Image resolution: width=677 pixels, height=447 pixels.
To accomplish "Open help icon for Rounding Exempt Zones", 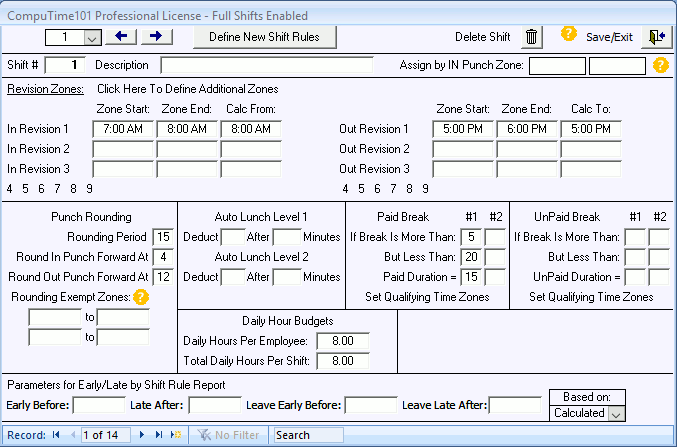I will coord(141,297).
